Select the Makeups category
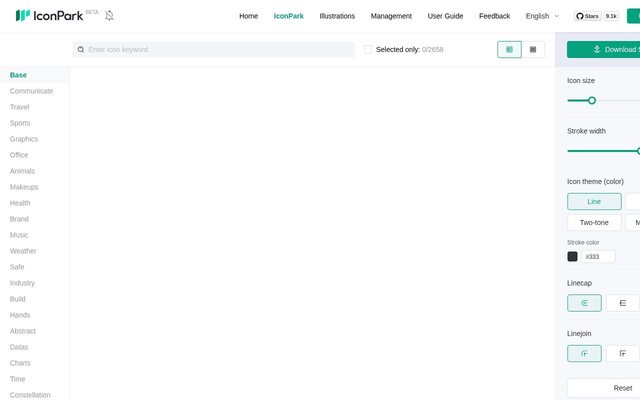This screenshot has height=400, width=640. 24,187
